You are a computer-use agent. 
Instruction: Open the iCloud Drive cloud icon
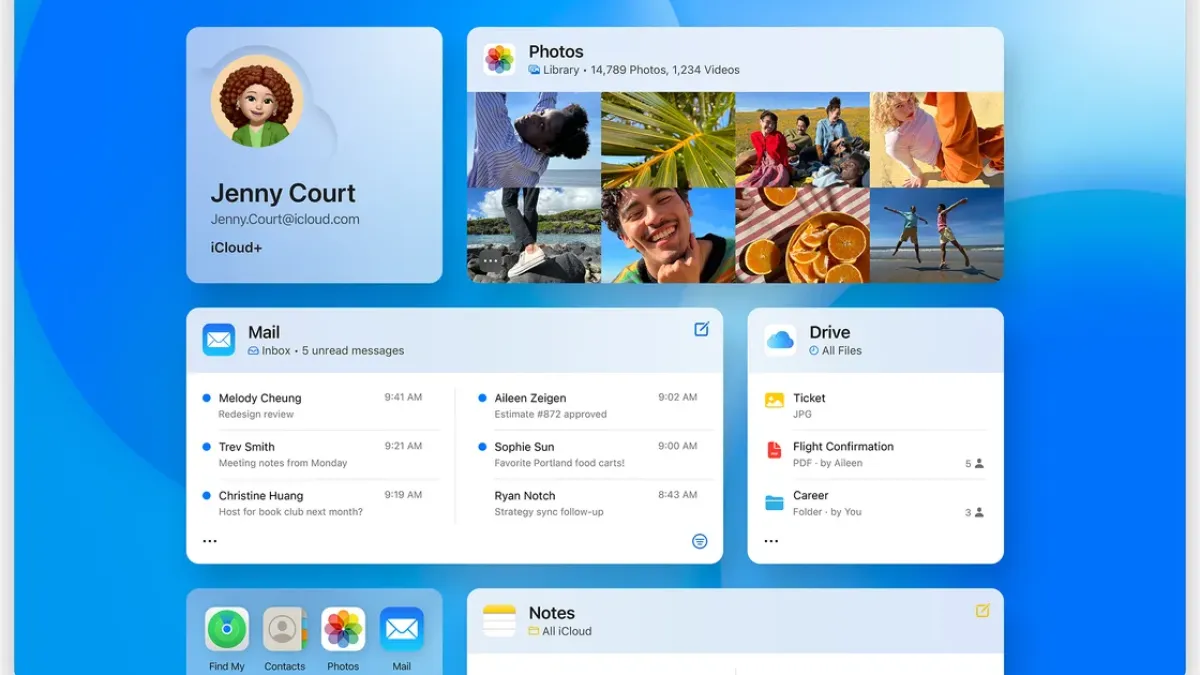coord(780,340)
